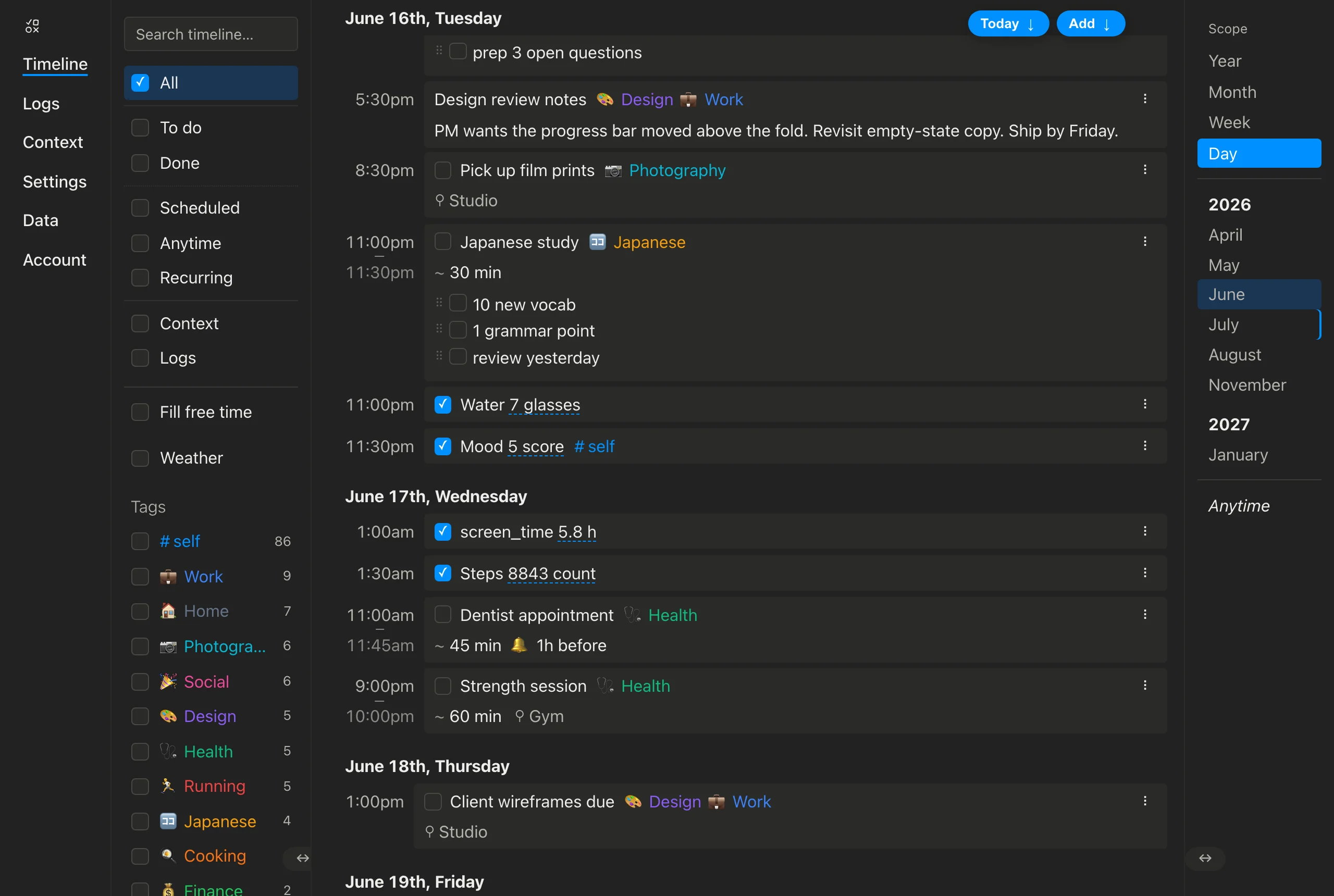The image size is (1334, 896).
Task: Click the house icon beside Home in Tags
Action: pos(168,611)
